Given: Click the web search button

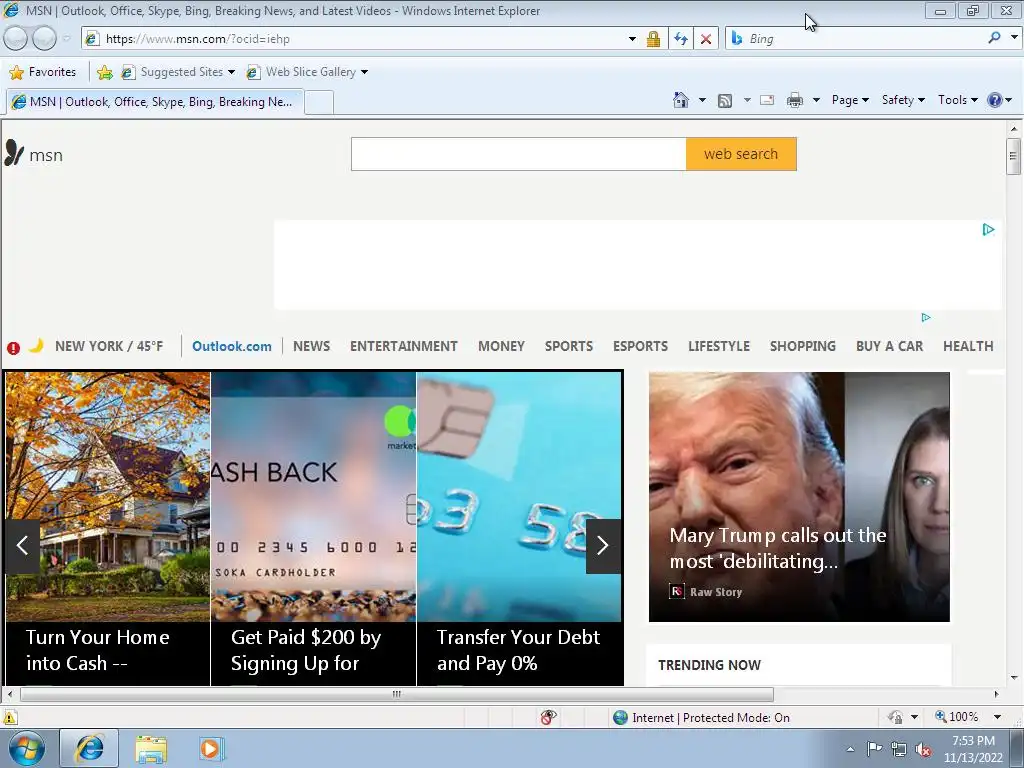Looking at the screenshot, I should tap(741, 154).
